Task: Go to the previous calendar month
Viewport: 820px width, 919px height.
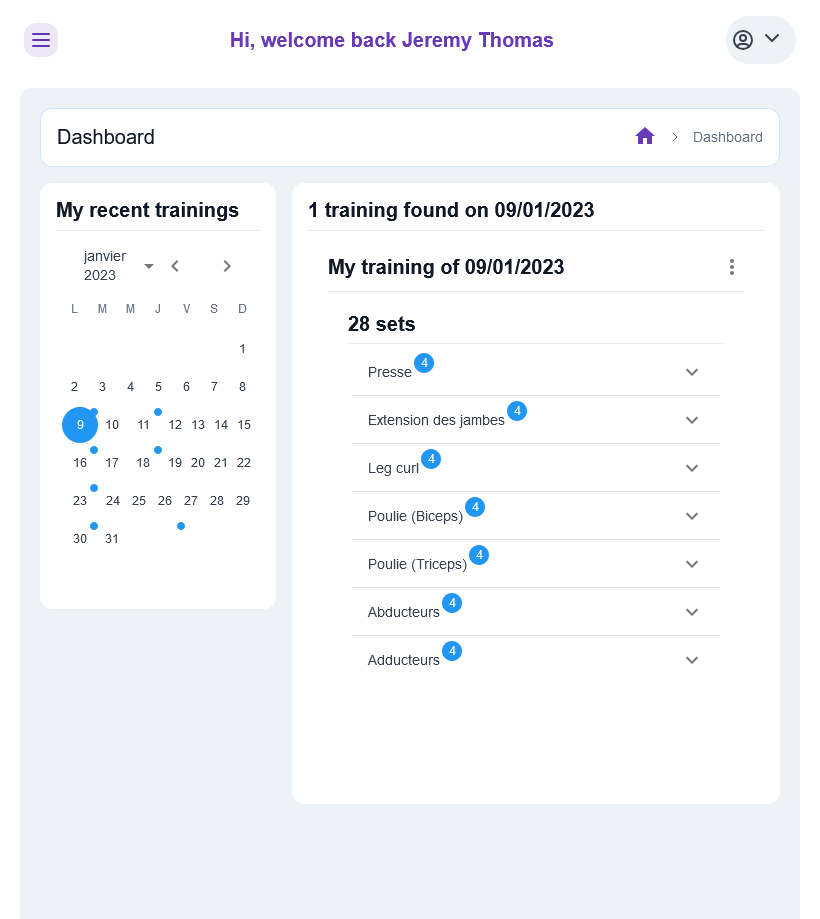Action: 175,266
